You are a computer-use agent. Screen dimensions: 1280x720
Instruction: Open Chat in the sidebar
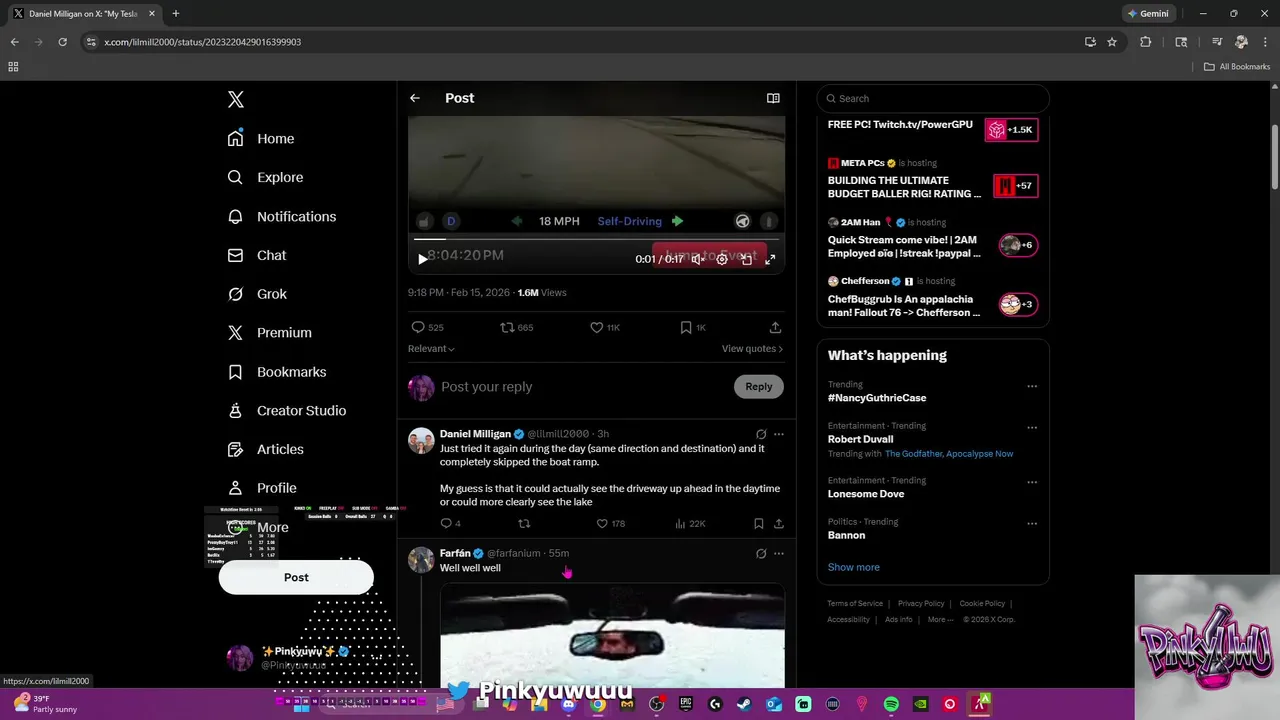[257, 255]
